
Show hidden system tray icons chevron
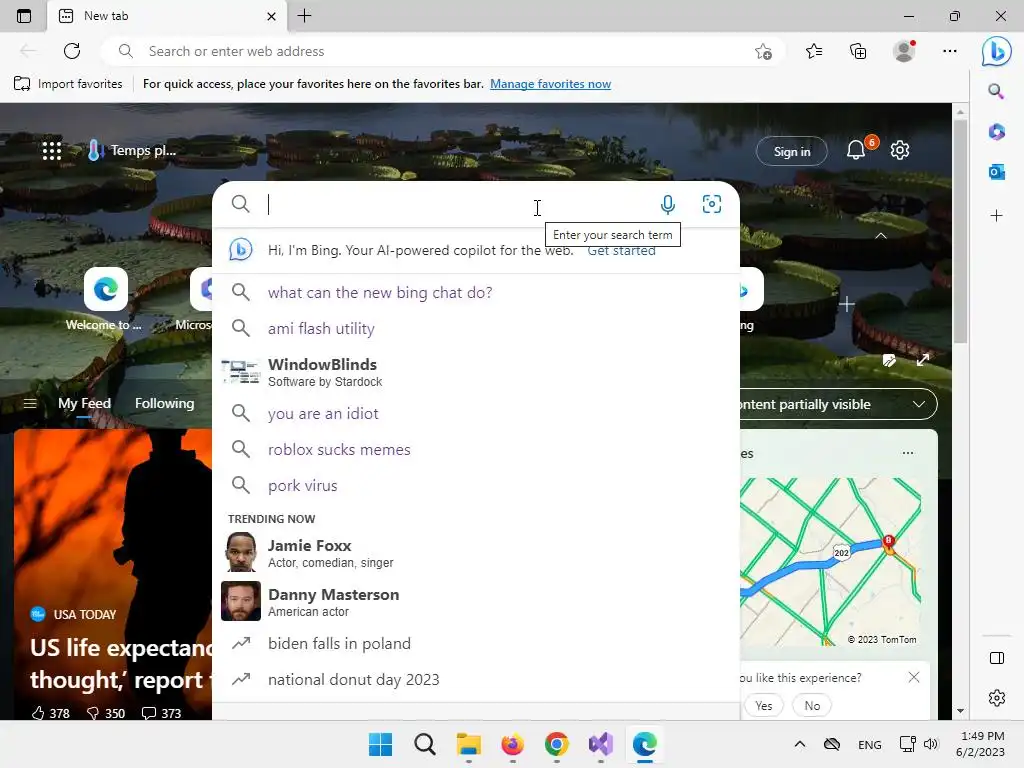click(799, 744)
